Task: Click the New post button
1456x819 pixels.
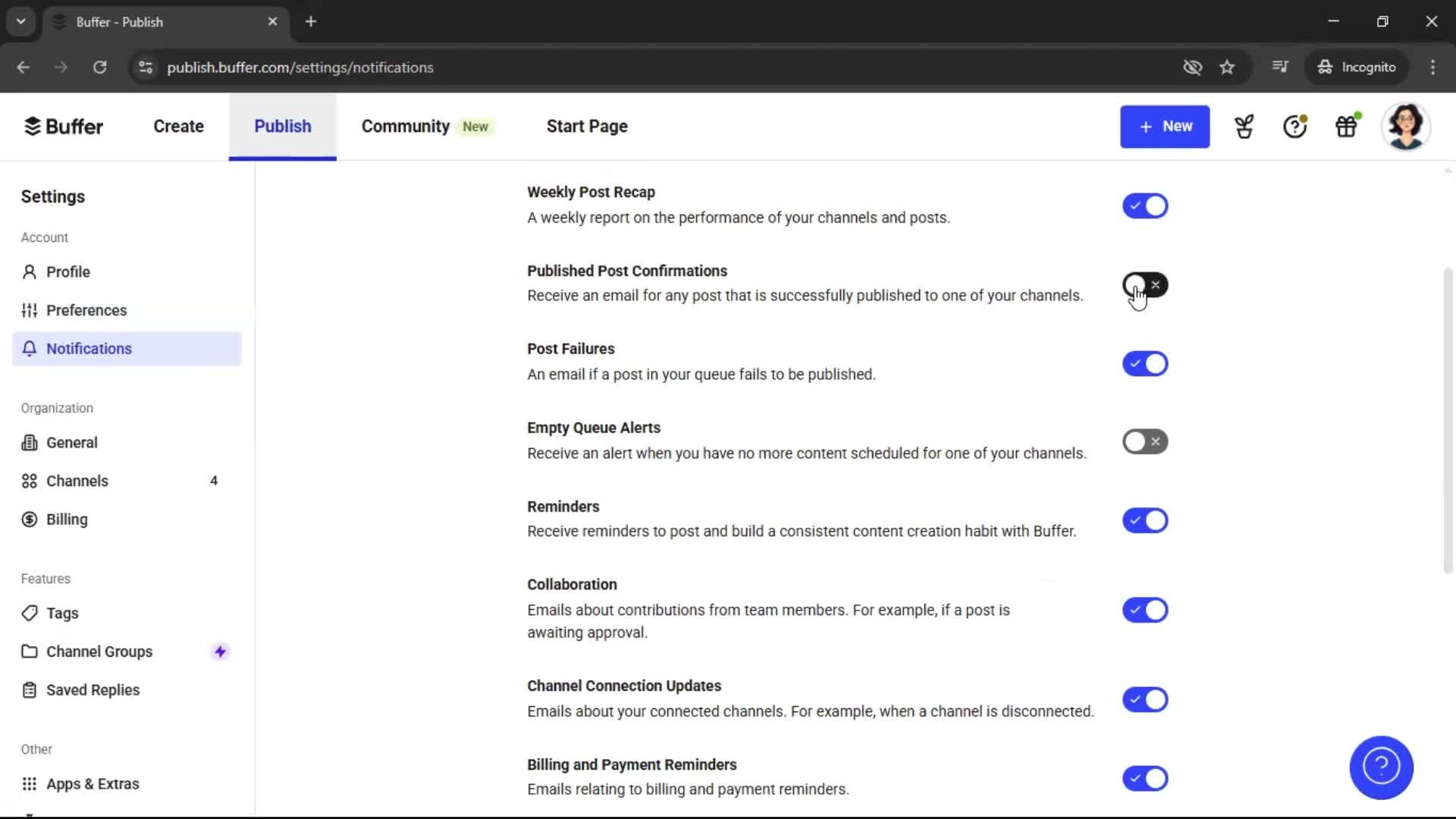Action: pos(1165,127)
